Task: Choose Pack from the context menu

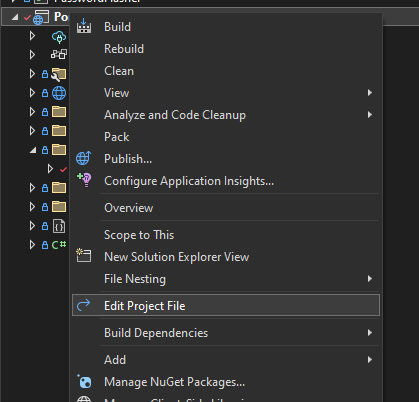Action: click(x=226, y=137)
